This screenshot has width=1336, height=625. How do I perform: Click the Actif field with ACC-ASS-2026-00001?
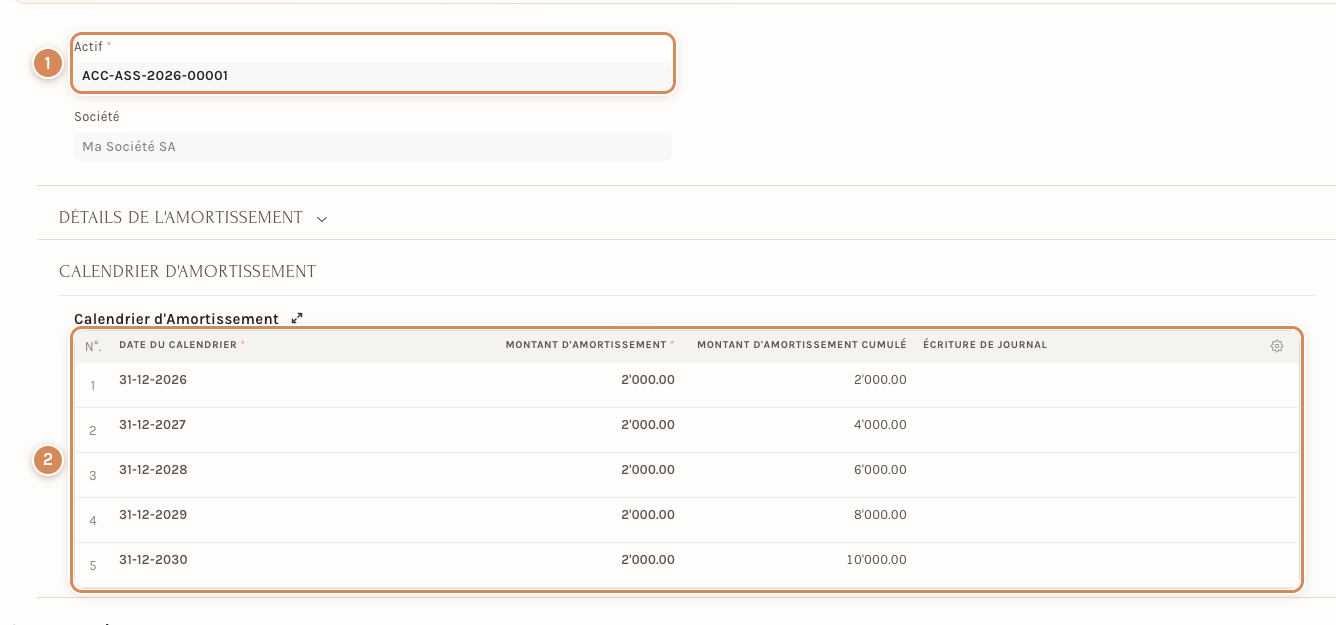coord(372,75)
